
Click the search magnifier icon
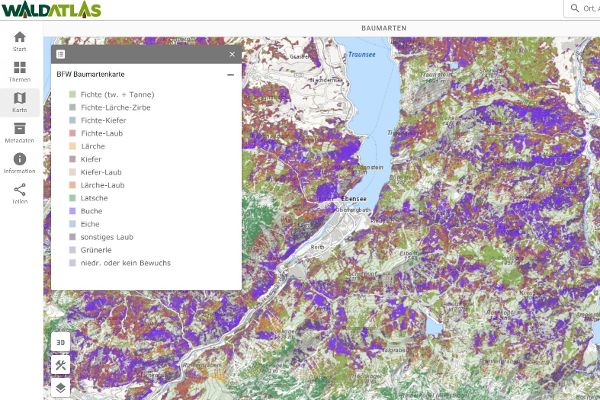tap(576, 9)
